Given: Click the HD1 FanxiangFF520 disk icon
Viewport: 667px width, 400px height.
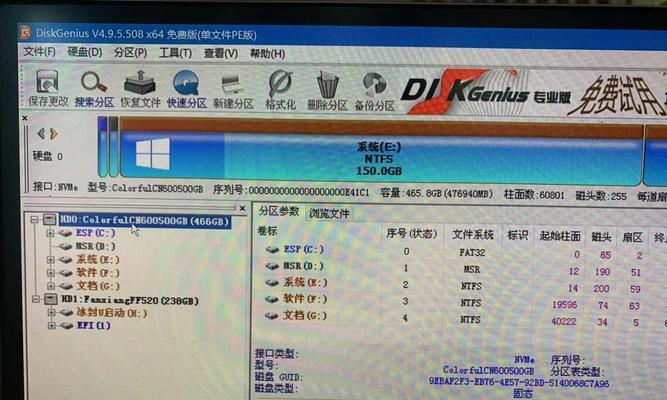Looking at the screenshot, I should tap(51, 299).
